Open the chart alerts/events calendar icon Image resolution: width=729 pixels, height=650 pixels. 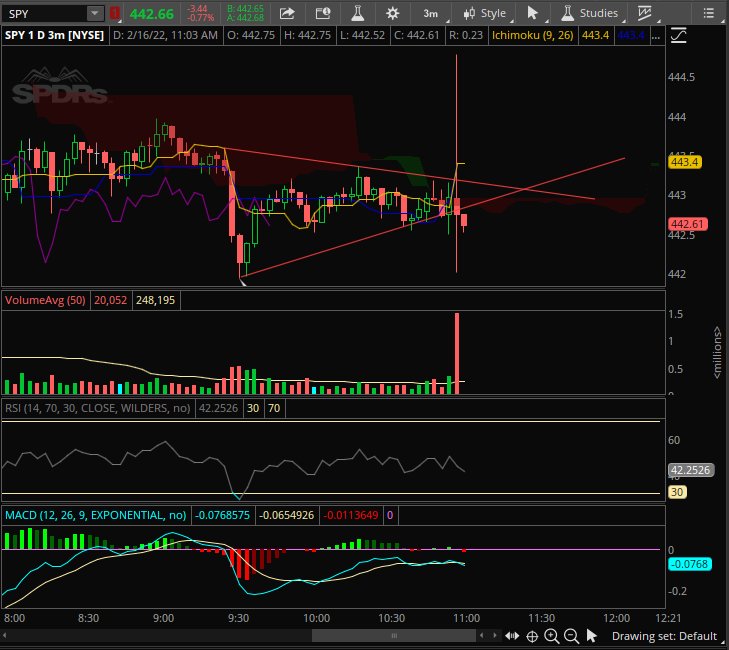[x=323, y=13]
